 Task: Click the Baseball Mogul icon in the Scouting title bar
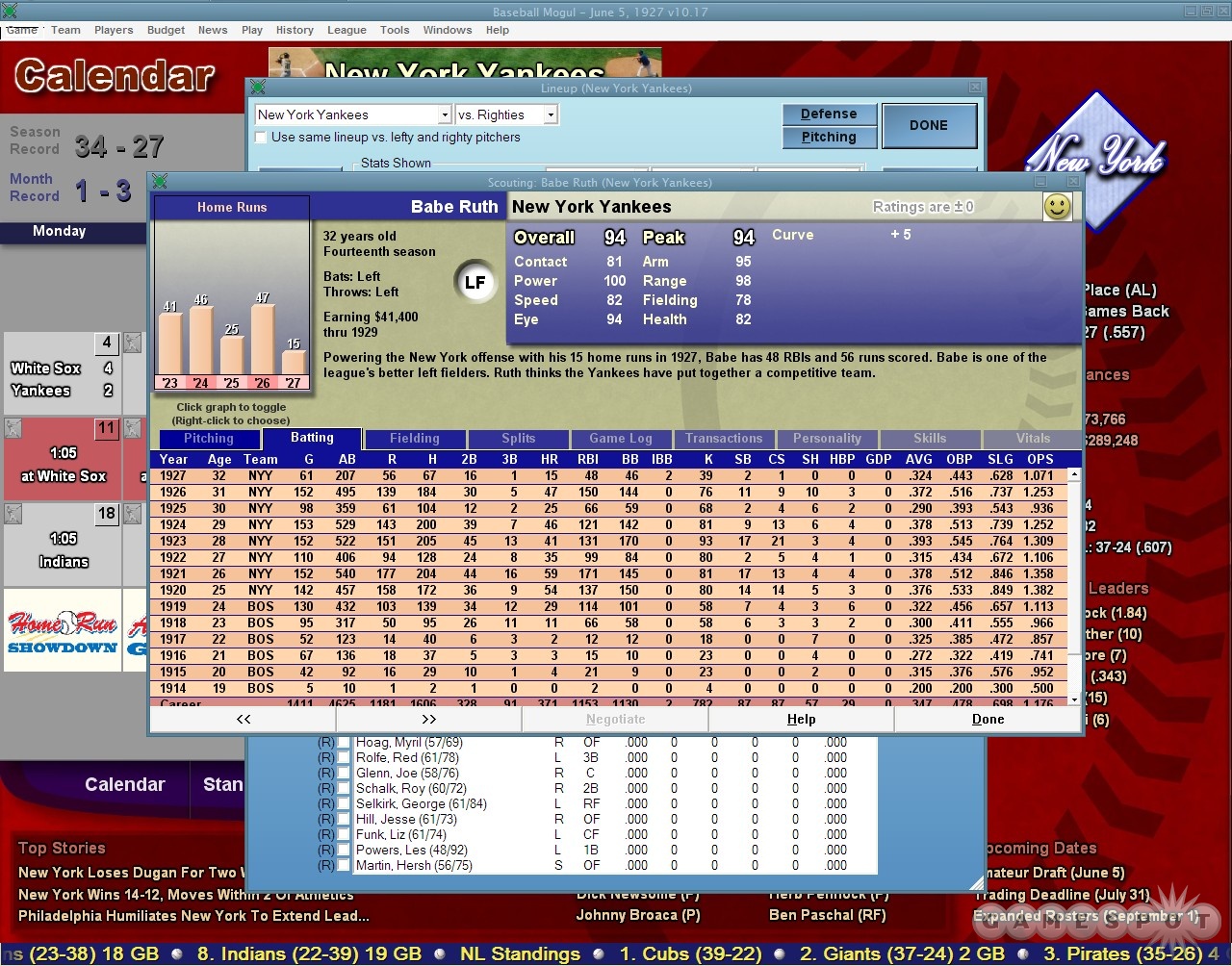(x=160, y=182)
